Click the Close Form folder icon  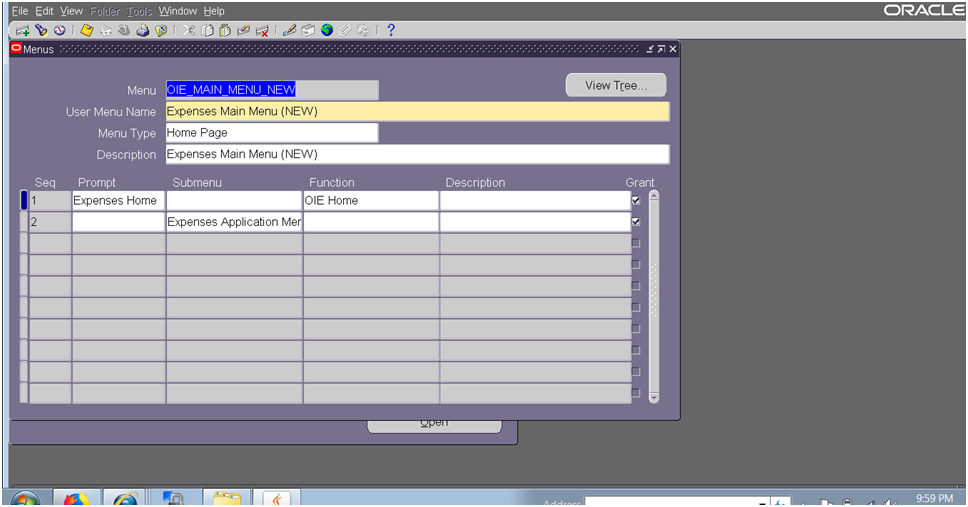point(161,30)
